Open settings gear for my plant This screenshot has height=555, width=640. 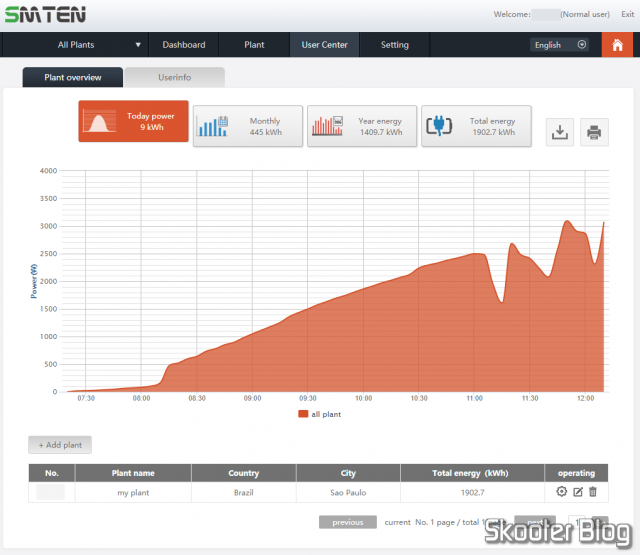coord(562,492)
